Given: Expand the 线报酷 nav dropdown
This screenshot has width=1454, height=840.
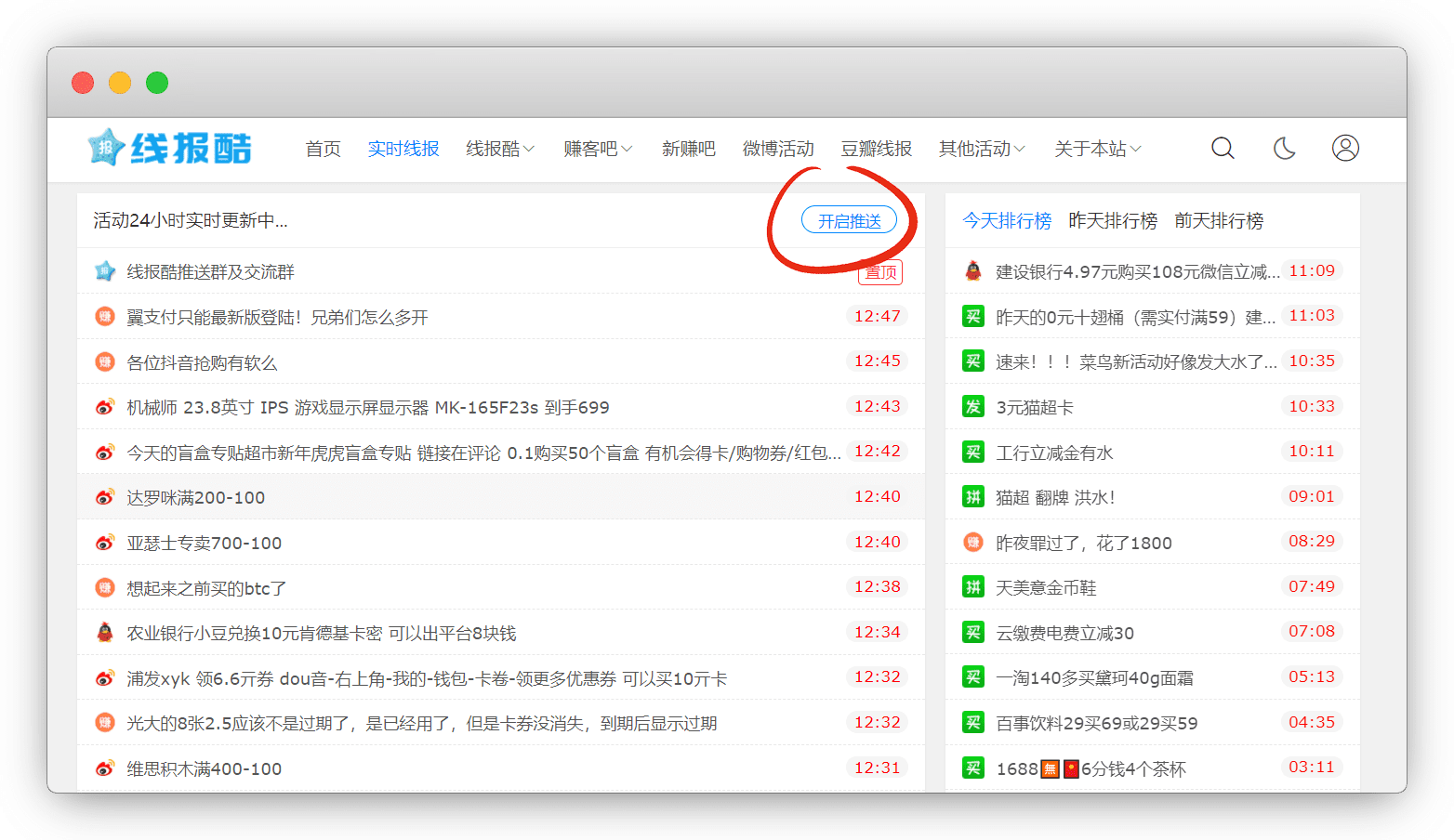Looking at the screenshot, I should pos(499,149).
